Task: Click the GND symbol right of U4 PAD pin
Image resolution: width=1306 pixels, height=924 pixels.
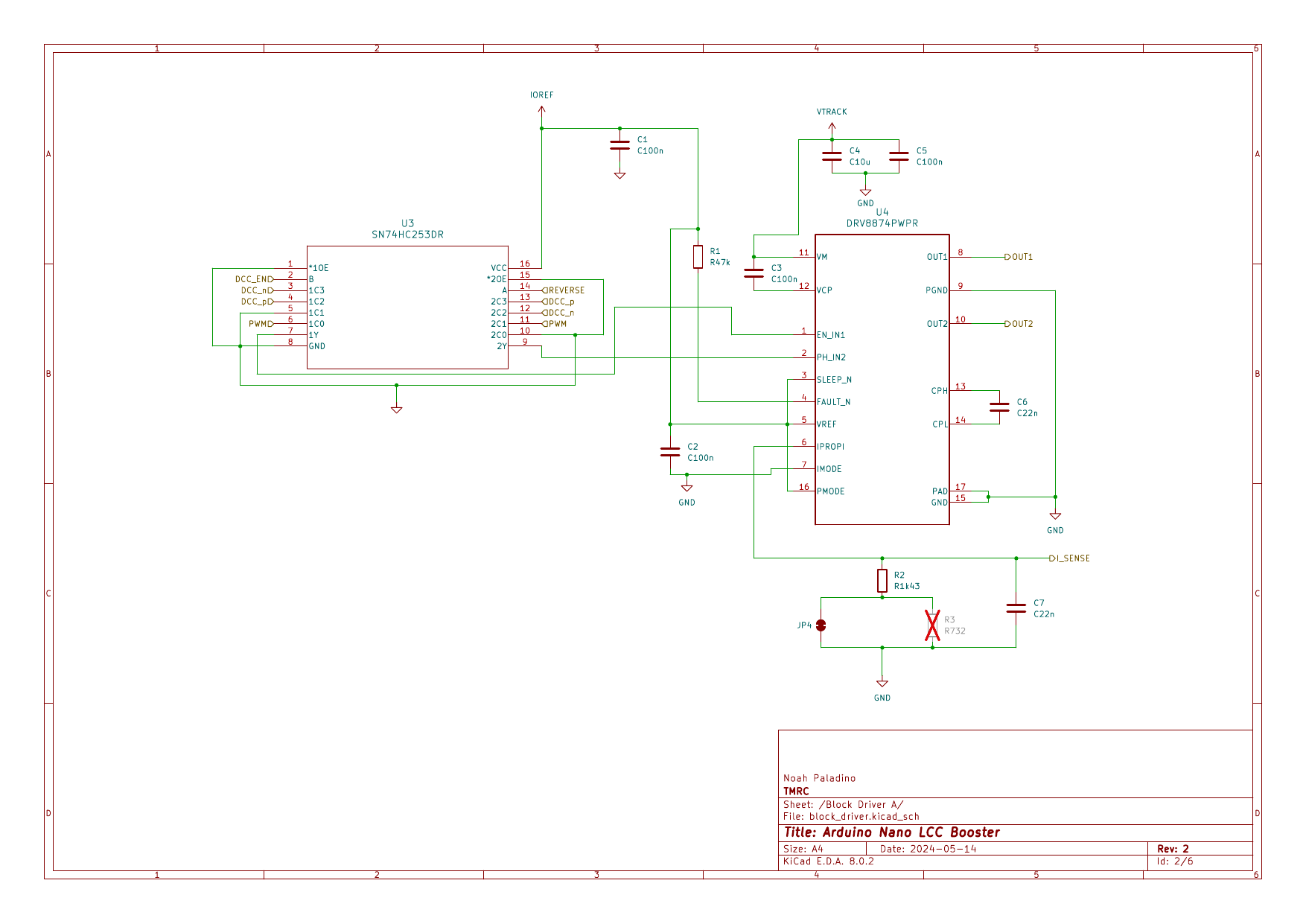Action: (1055, 515)
